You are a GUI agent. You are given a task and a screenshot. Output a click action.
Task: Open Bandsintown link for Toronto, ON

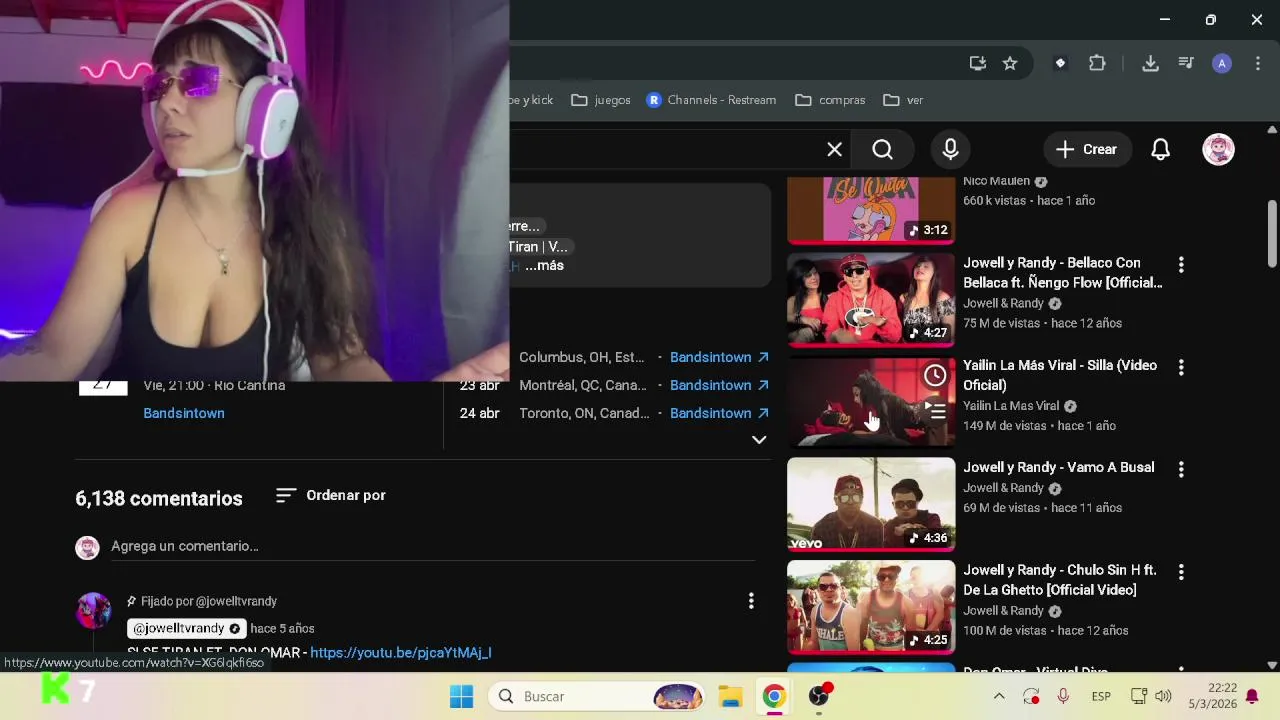pos(719,413)
